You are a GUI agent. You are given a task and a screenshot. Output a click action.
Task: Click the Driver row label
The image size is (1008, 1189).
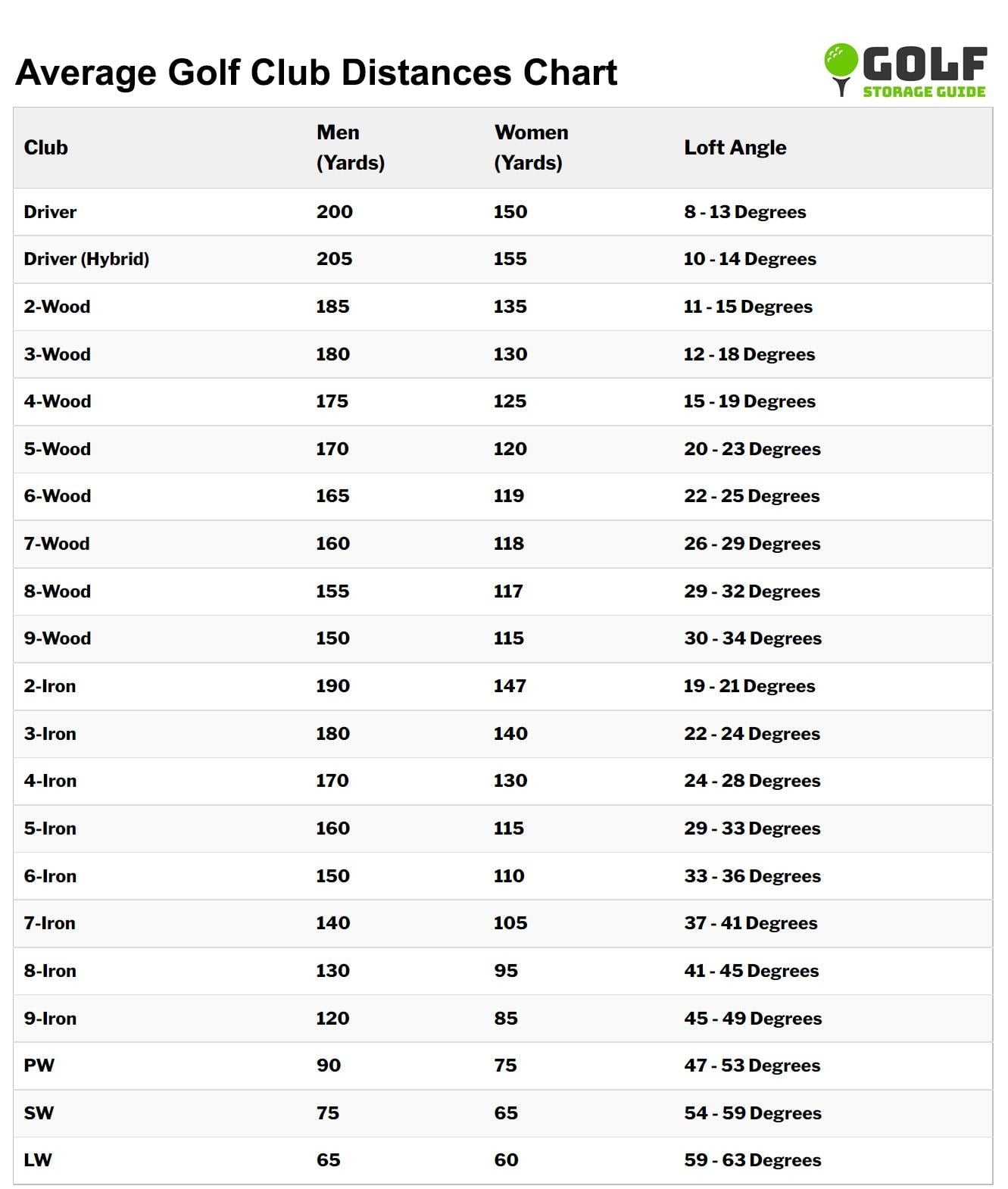(x=50, y=212)
